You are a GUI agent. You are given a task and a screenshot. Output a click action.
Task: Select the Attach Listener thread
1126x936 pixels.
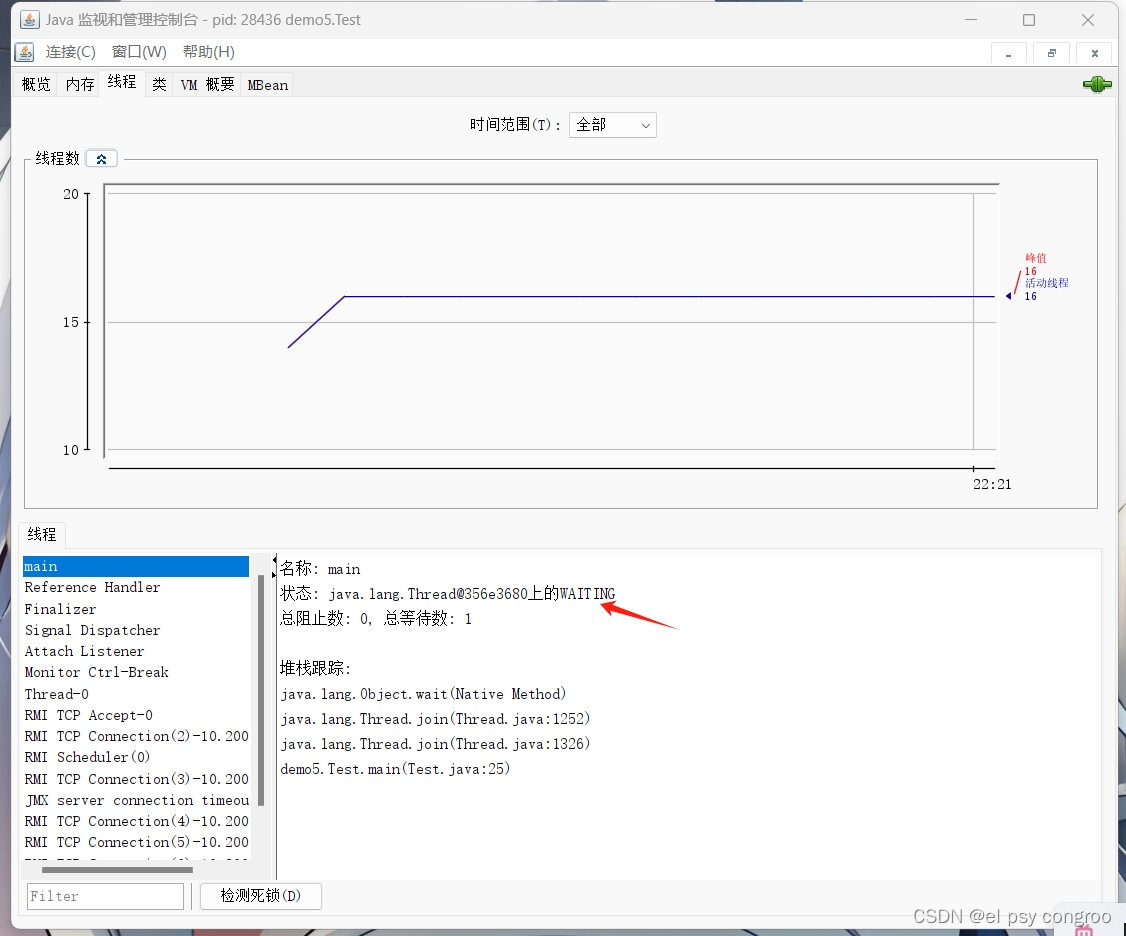click(136, 652)
